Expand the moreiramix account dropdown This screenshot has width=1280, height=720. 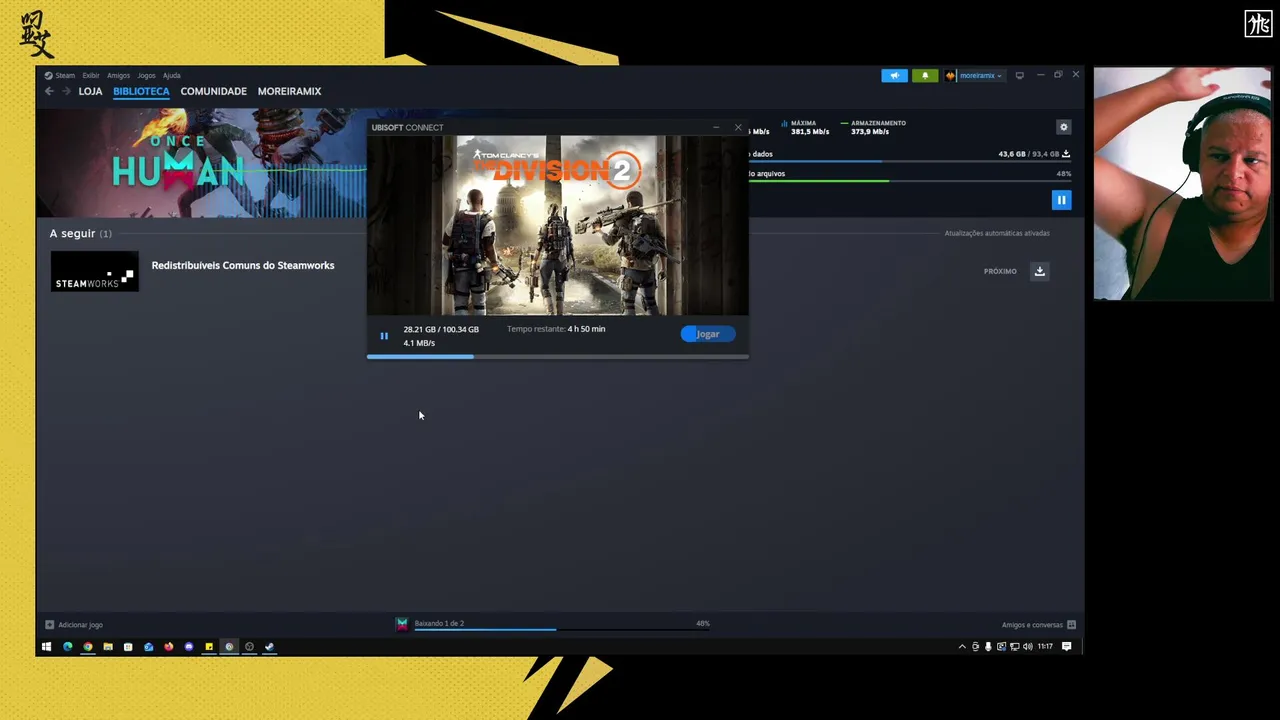point(975,75)
